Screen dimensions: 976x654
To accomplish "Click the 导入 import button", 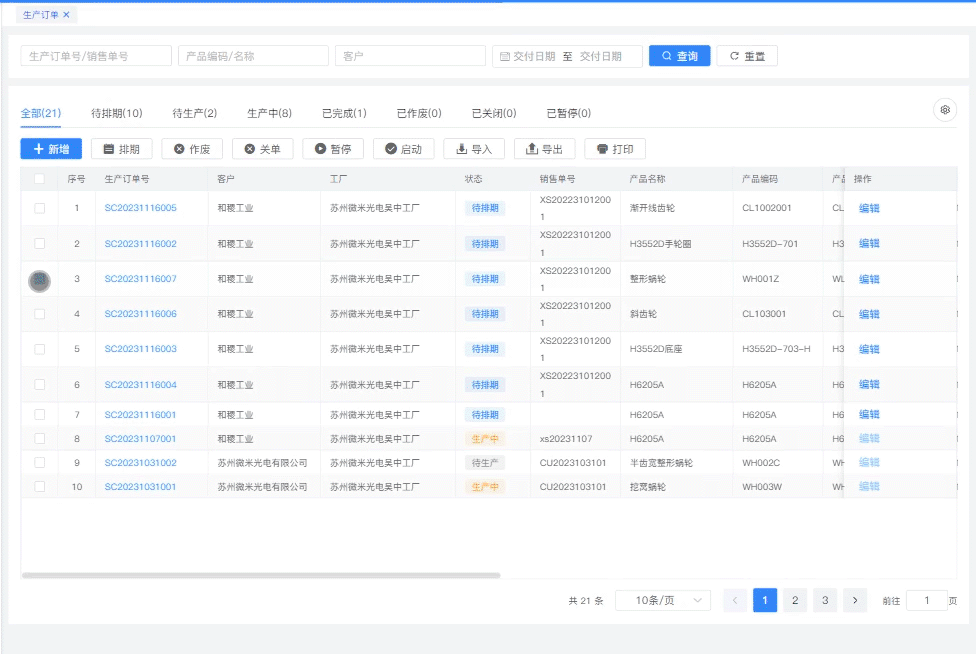I will coord(474,149).
